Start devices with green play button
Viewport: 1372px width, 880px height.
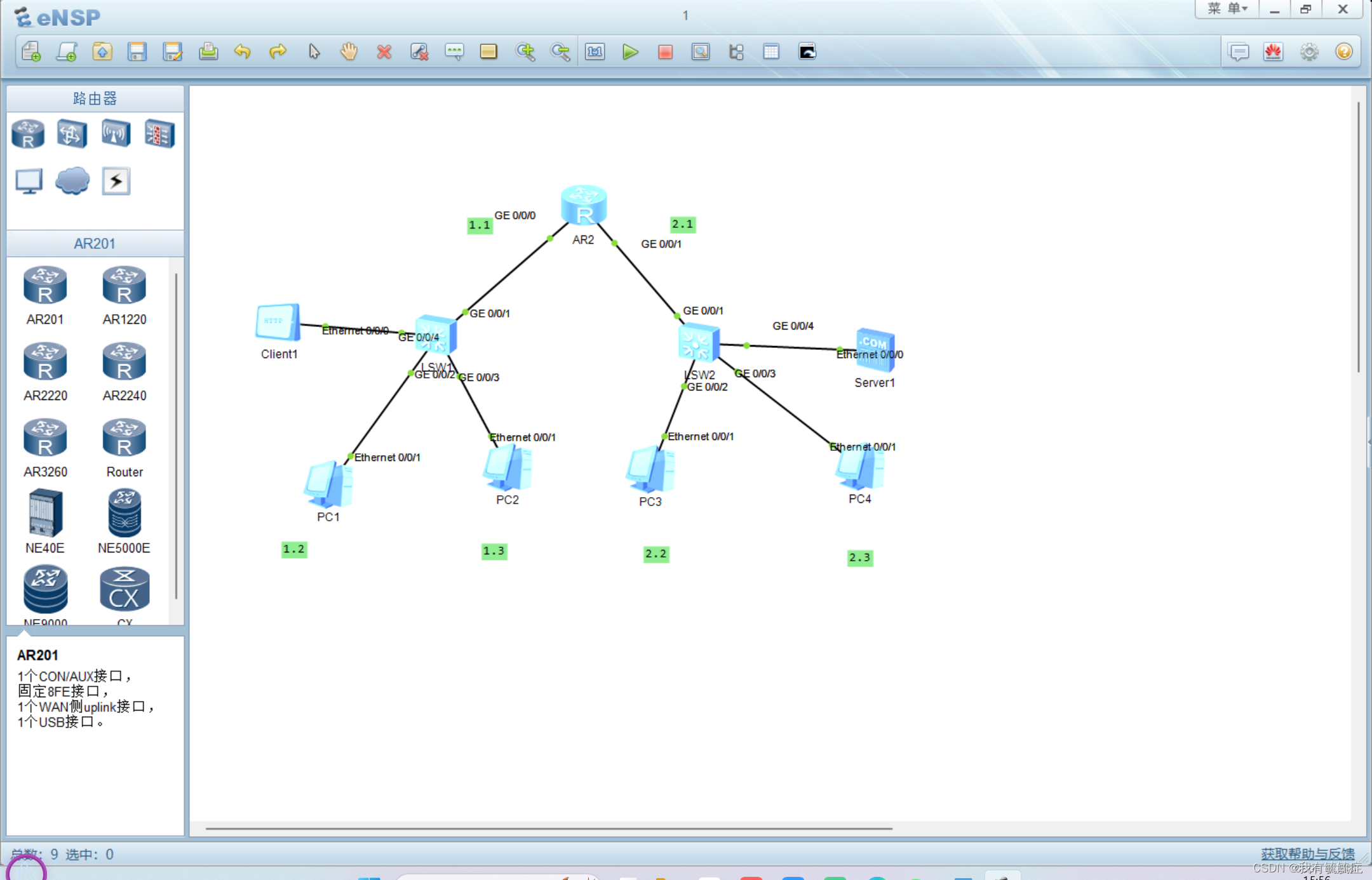point(630,51)
